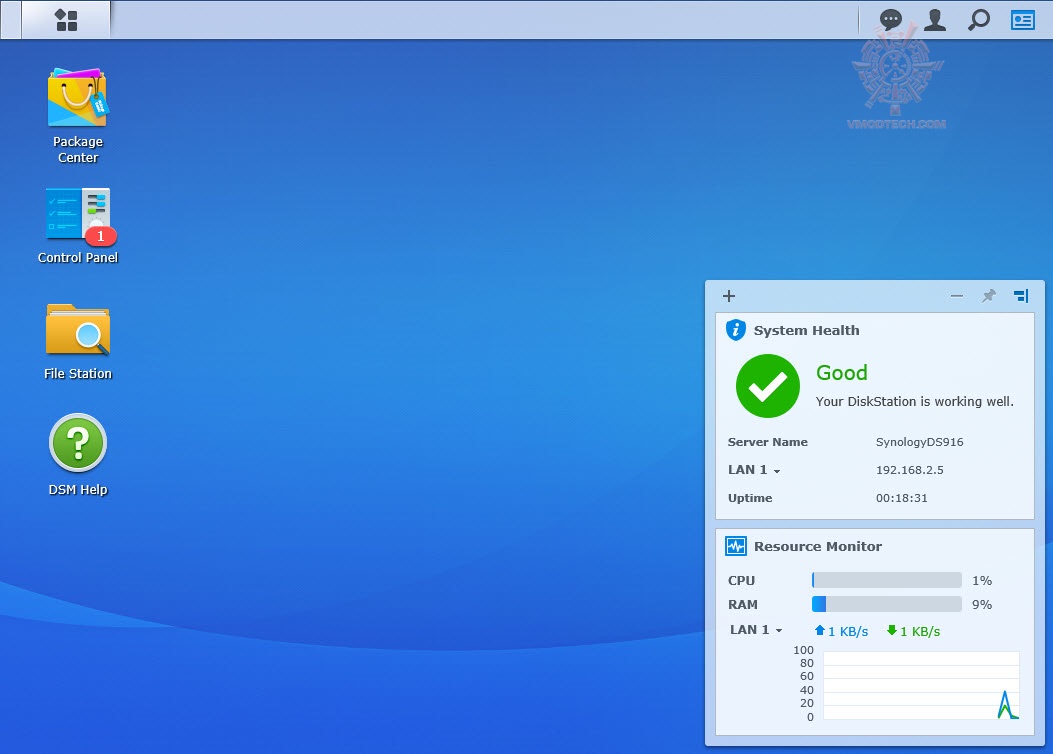The width and height of the screenshot is (1053, 754).
Task: Click the 'DSM Help' icon label
Action: click(x=78, y=490)
